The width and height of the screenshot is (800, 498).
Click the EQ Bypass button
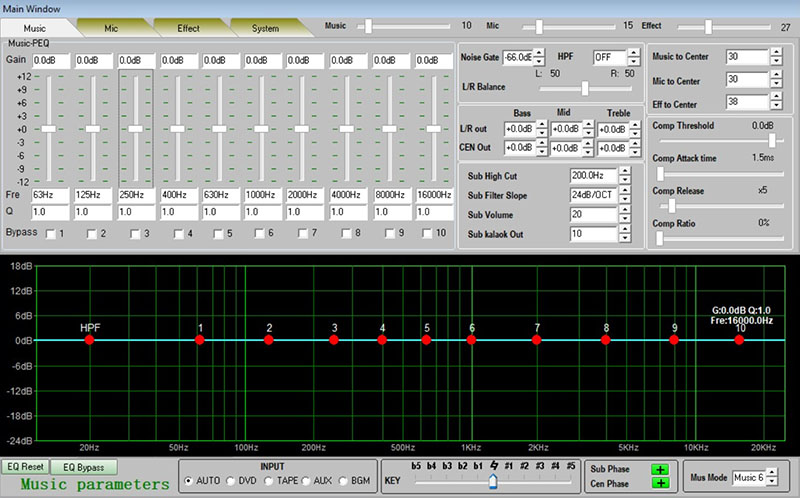click(x=84, y=467)
